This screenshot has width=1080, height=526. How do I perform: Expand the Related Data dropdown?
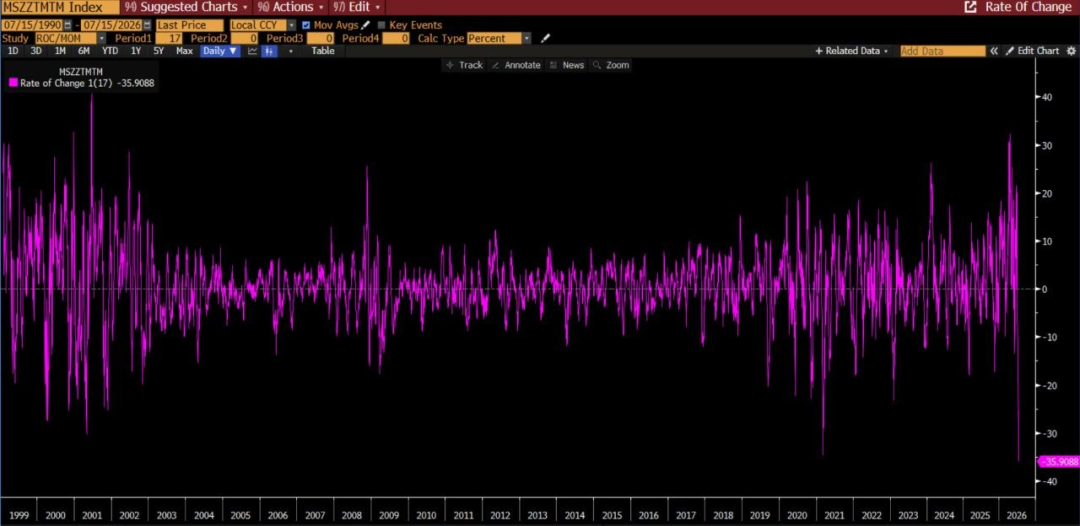click(851, 51)
